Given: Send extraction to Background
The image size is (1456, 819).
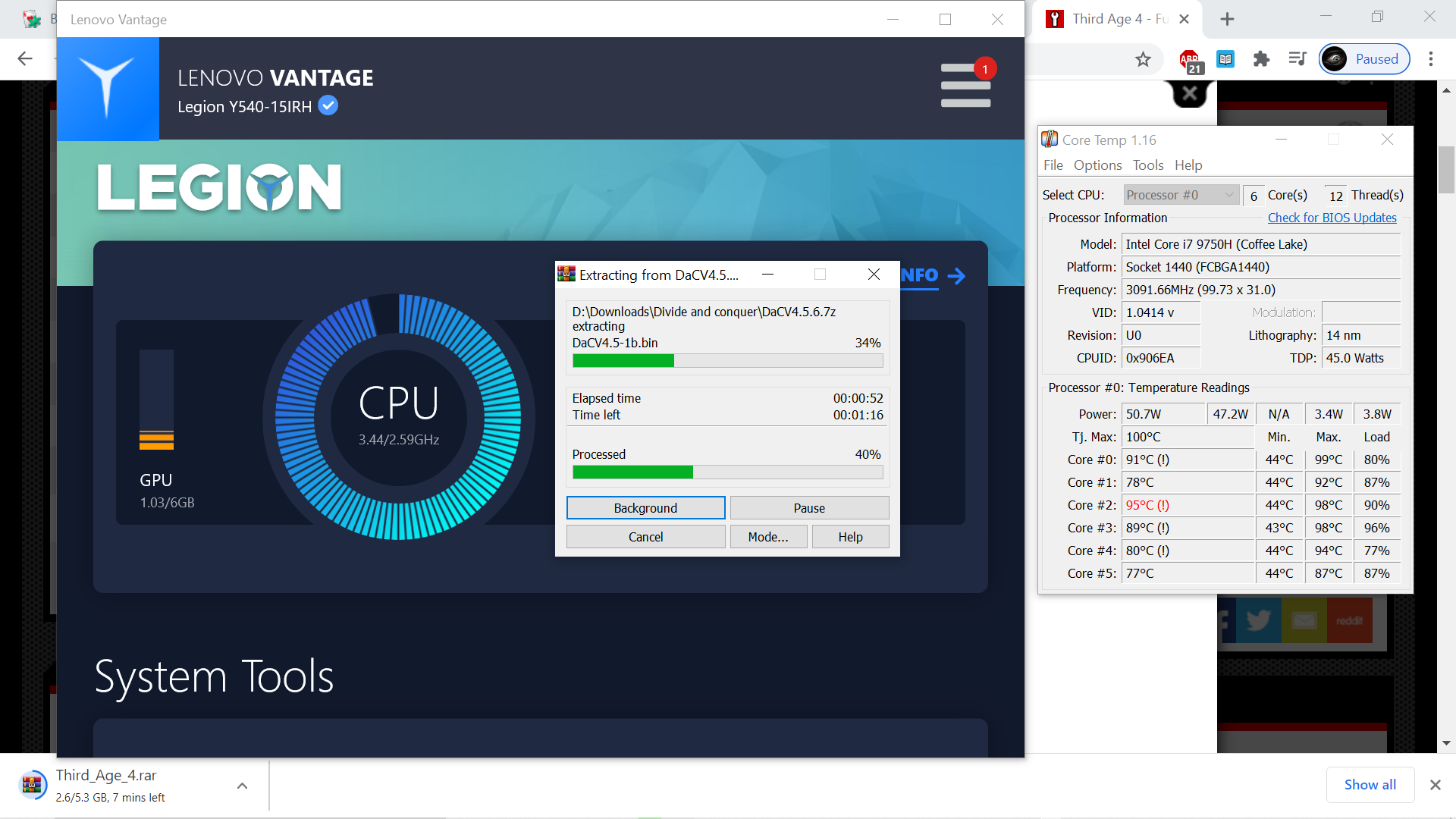Looking at the screenshot, I should click(x=645, y=508).
